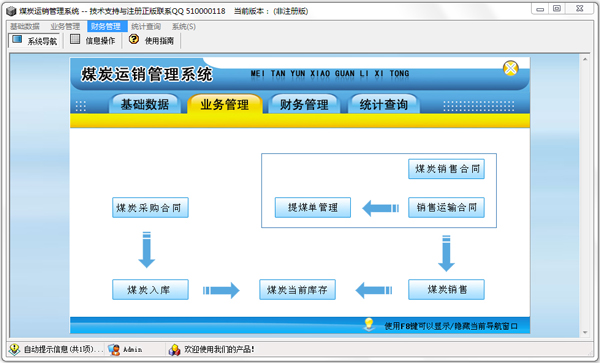Click the scrollbar down arrow

(x=585, y=332)
